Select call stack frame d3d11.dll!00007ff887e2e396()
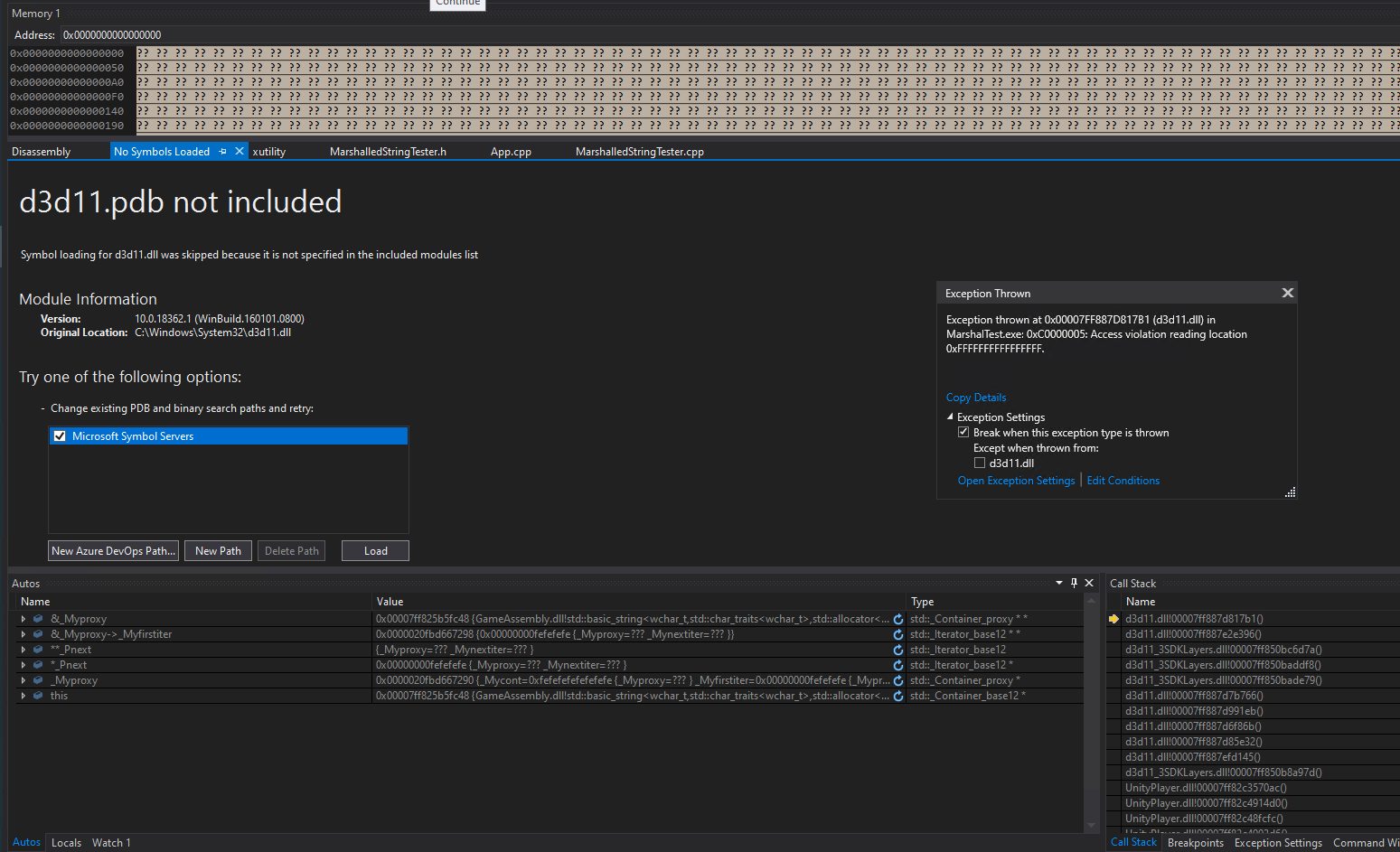 pos(1193,634)
